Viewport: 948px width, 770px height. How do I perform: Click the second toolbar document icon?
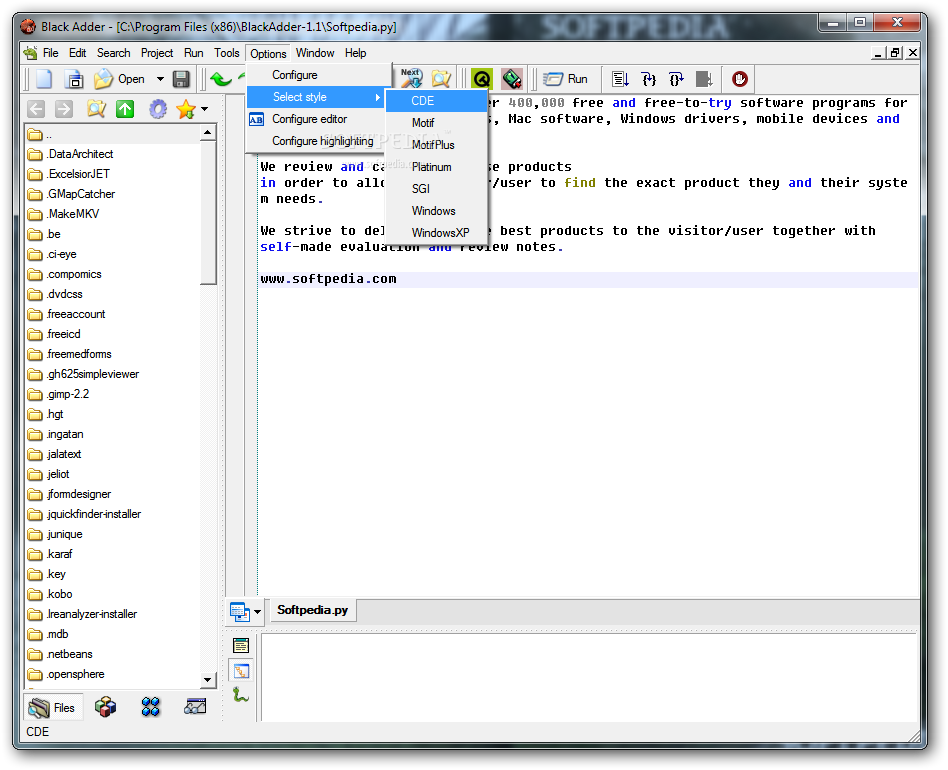click(x=74, y=79)
